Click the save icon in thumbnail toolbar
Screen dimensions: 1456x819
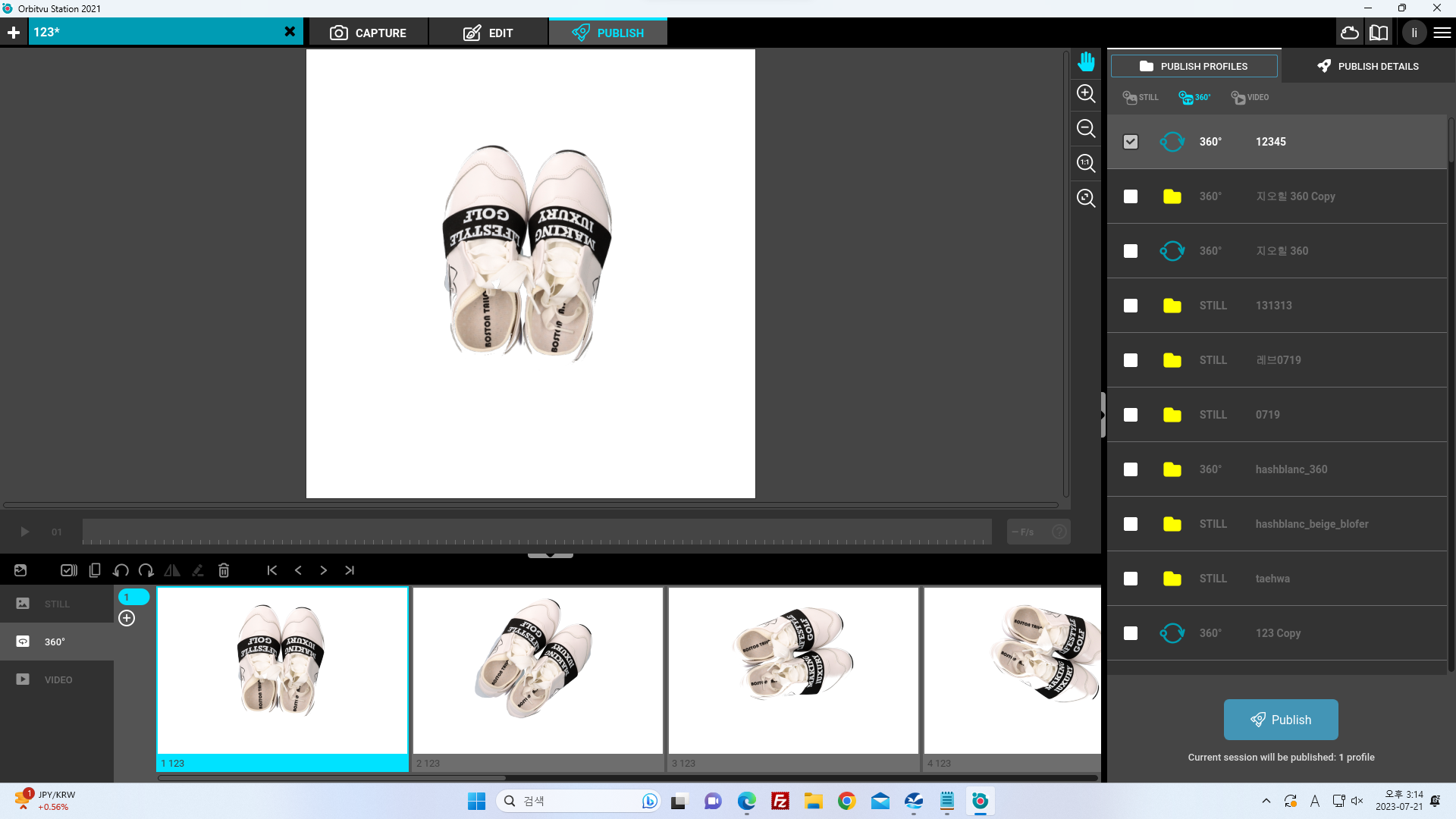tap(20, 570)
